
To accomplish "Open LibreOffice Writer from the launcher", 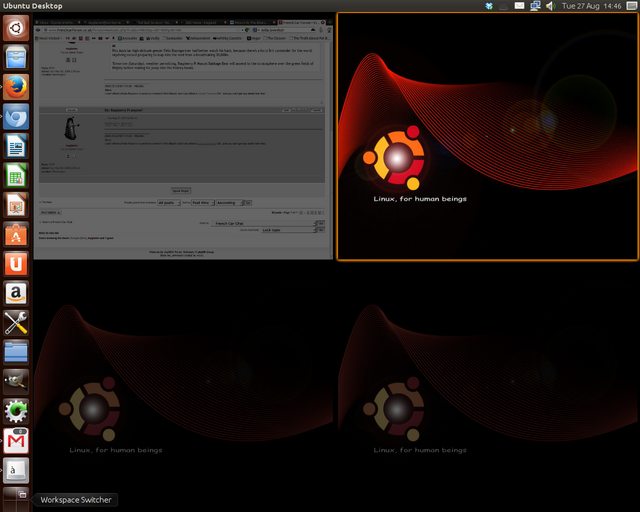I will [x=16, y=146].
